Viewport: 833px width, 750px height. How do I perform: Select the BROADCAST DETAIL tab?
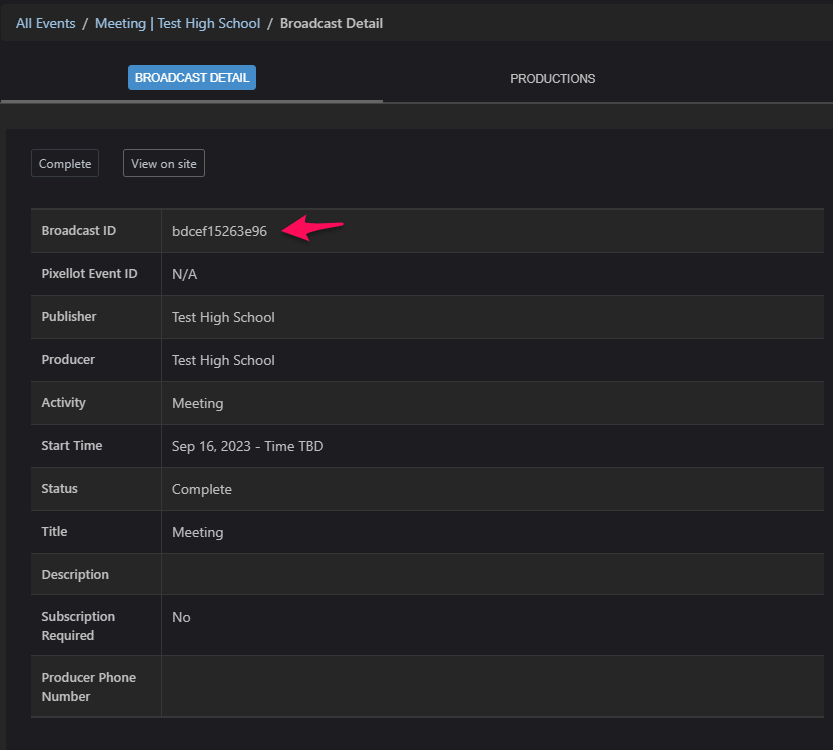pyautogui.click(x=192, y=78)
